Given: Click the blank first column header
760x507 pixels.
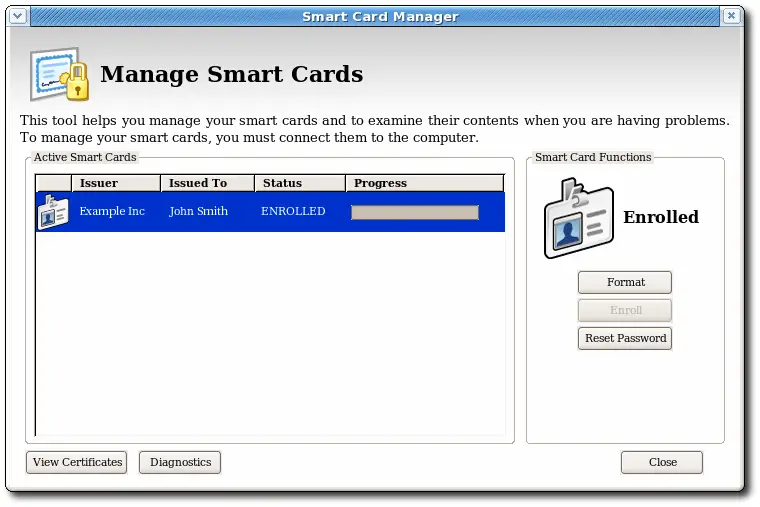Looking at the screenshot, I should pos(54,183).
